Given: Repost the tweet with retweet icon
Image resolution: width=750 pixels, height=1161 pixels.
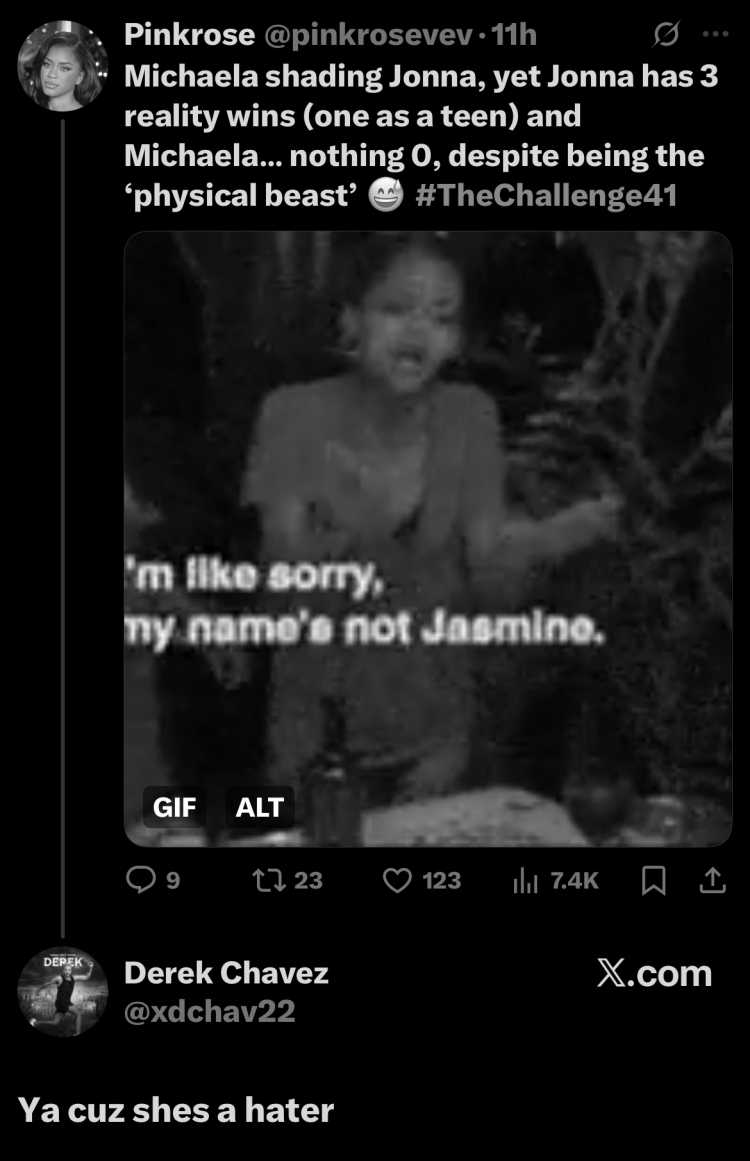Looking at the screenshot, I should click(287, 880).
